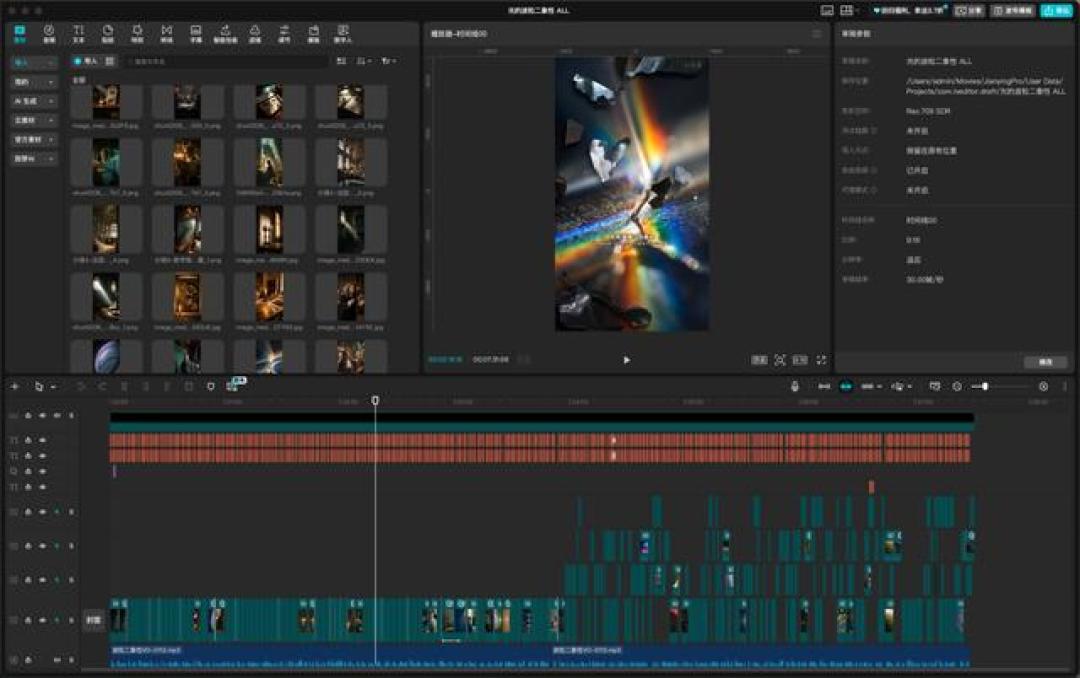Toggle the highlighted teal snapping button

click(x=846, y=387)
